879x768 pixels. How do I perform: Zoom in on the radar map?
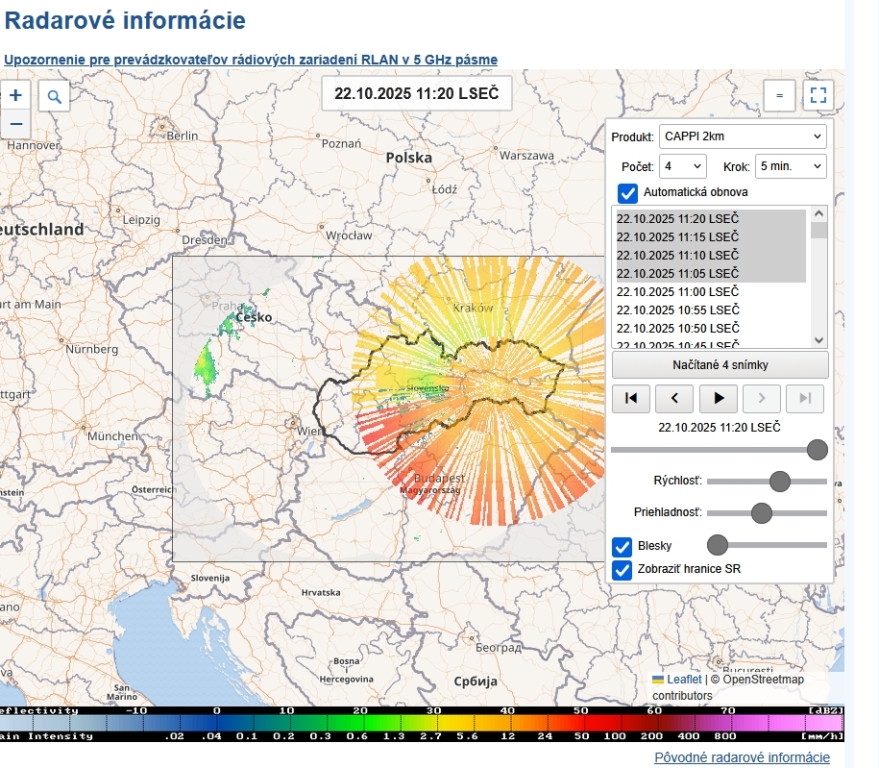click(x=15, y=96)
